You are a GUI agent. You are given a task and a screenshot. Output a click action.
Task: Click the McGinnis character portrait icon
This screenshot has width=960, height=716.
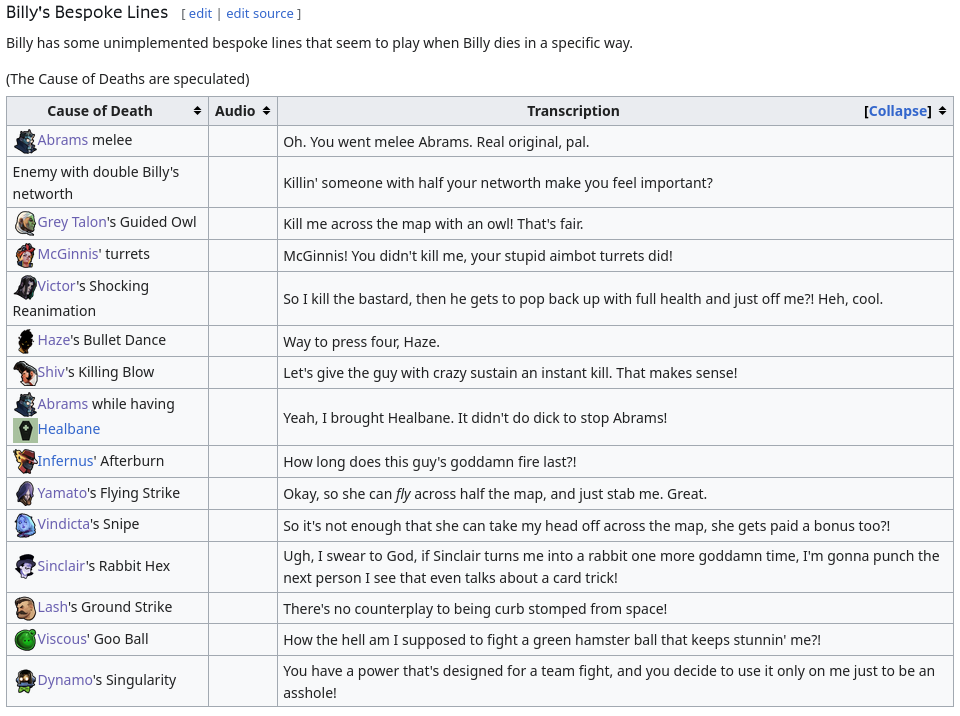pyautogui.click(x=25, y=255)
